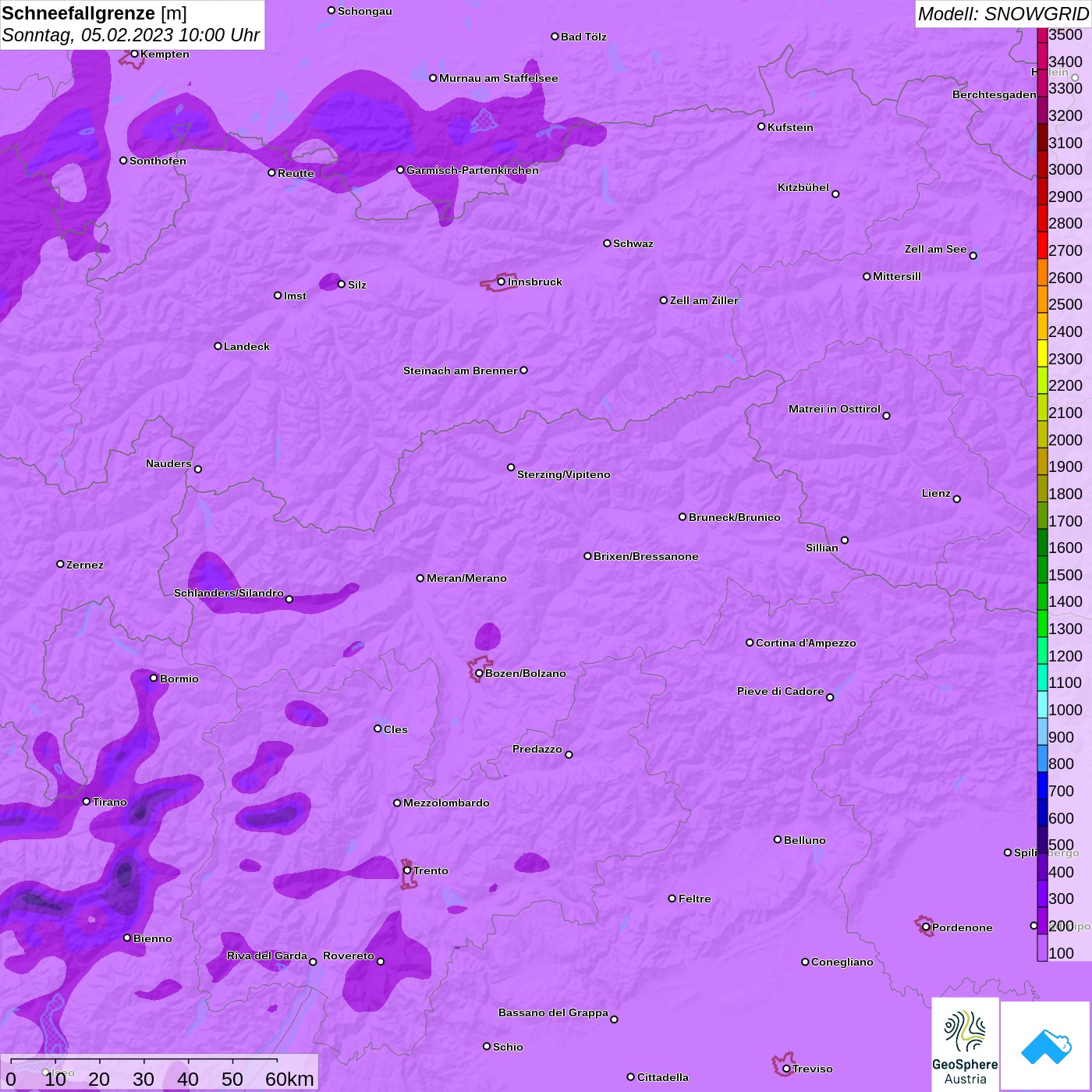Click the 'Bruneck/Brunico' label
Viewport: 1092px width, 1092px height.
point(735,517)
